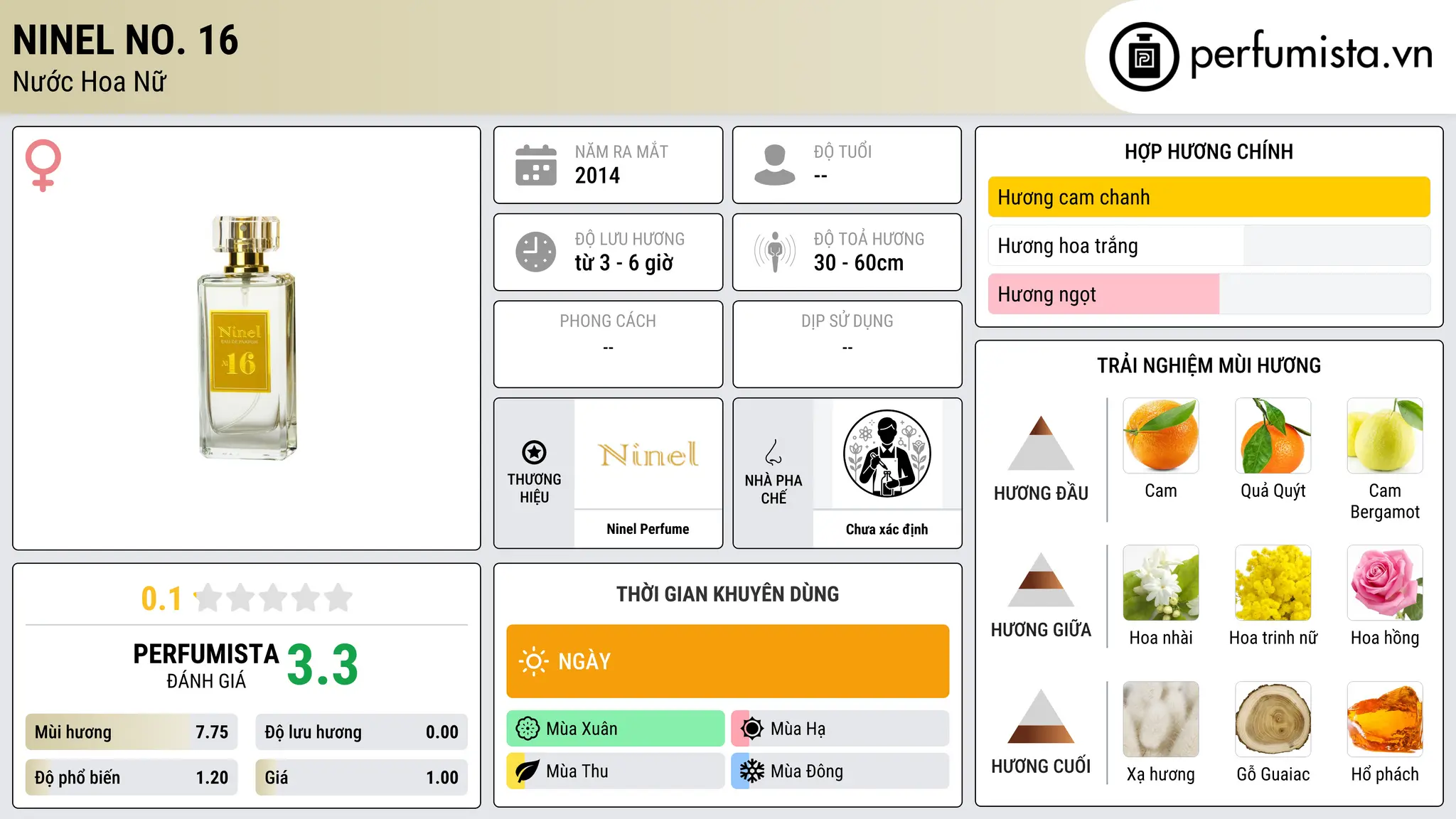Click the NINEL NO. 16 title
1456x819 pixels.
click(x=126, y=40)
